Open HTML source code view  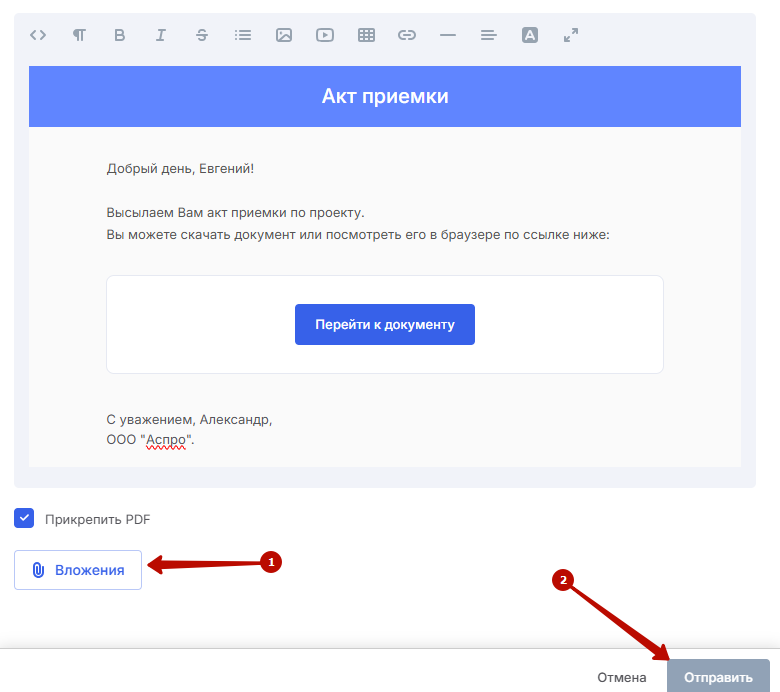click(x=38, y=35)
